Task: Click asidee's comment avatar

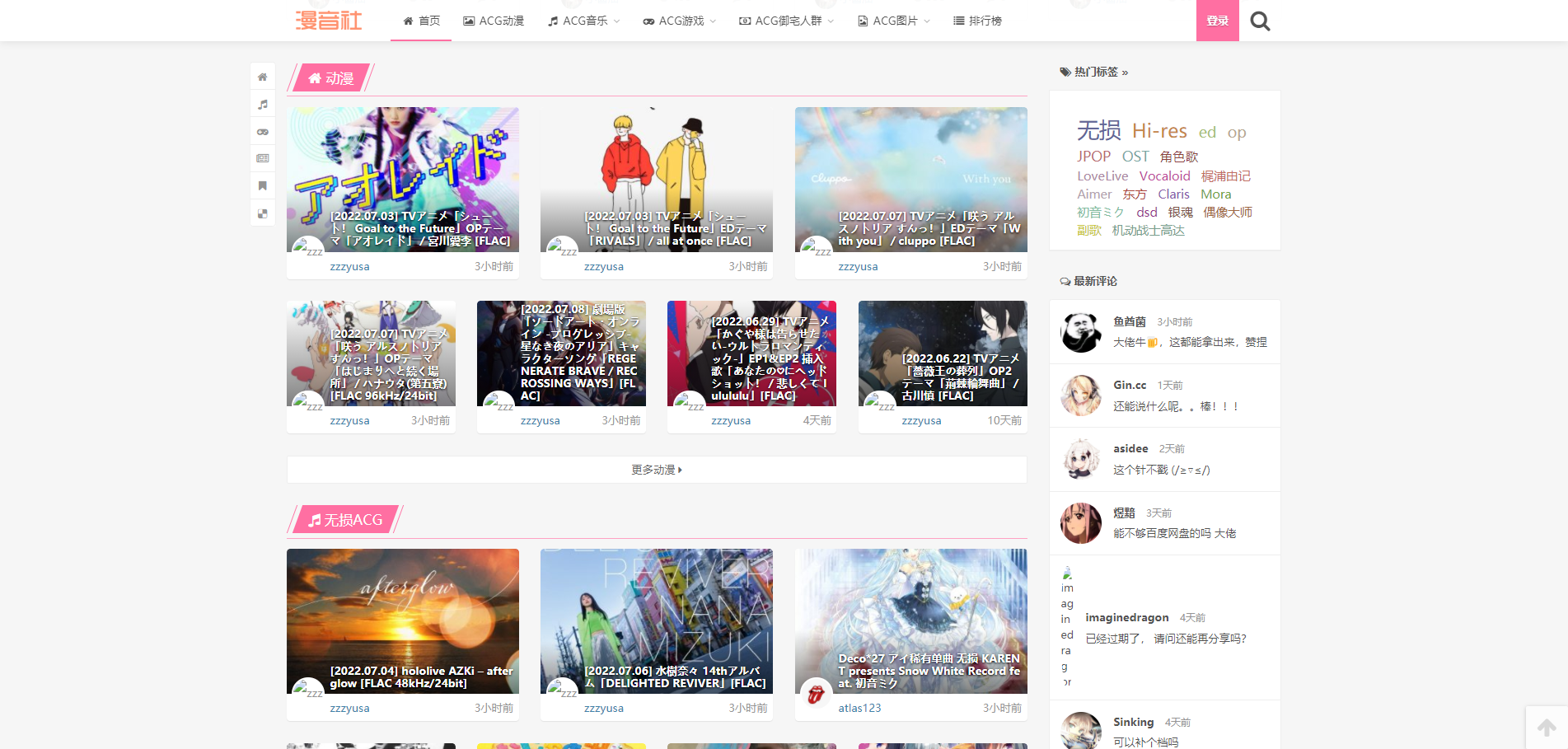Action: (x=1081, y=459)
